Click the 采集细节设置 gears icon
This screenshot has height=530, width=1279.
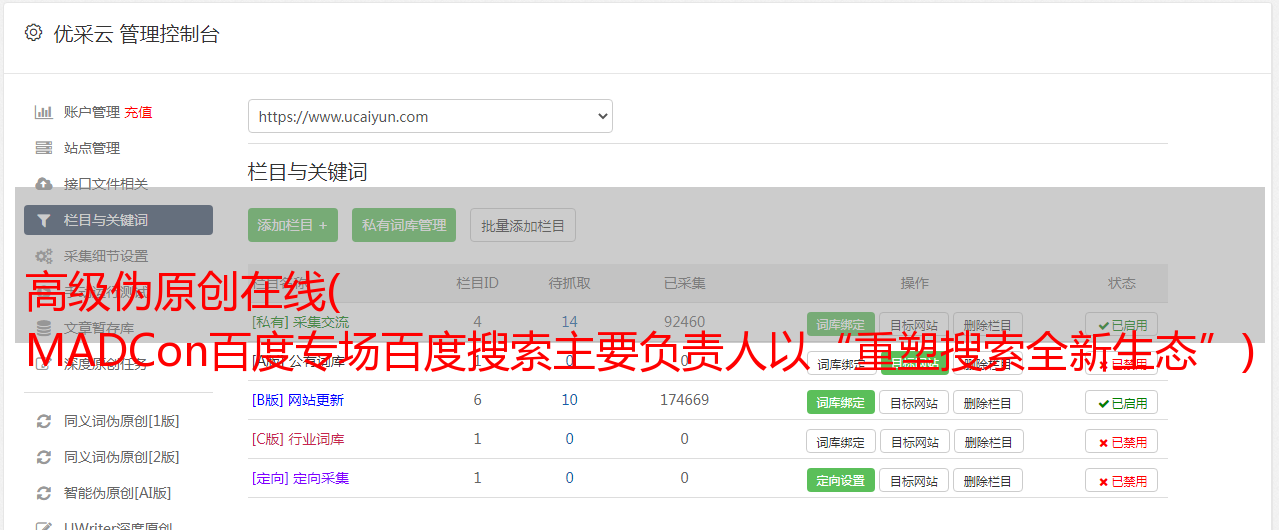pyautogui.click(x=43, y=256)
